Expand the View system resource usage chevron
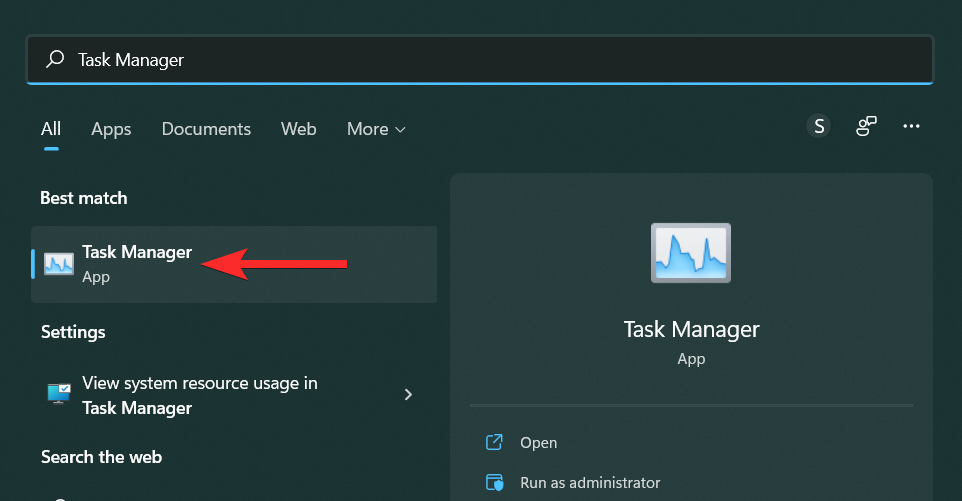The height and width of the screenshot is (501, 962). click(x=408, y=394)
